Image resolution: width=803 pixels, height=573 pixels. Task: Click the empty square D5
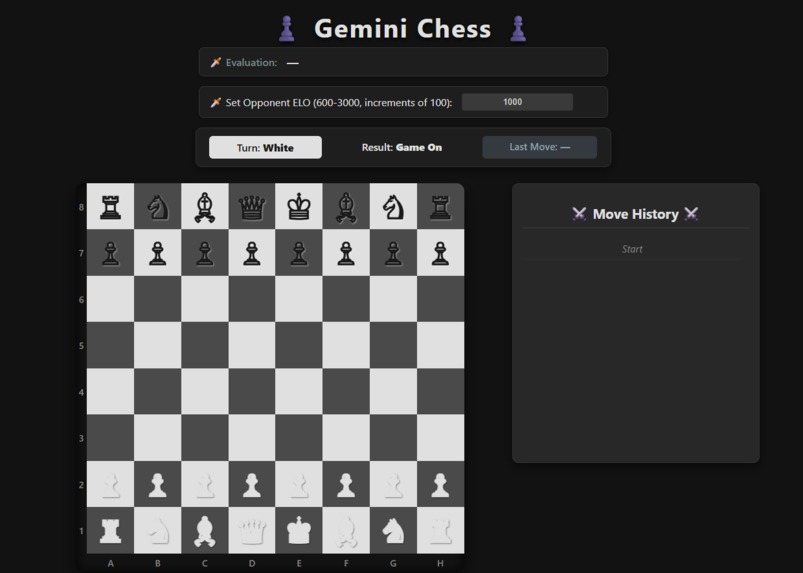252,345
